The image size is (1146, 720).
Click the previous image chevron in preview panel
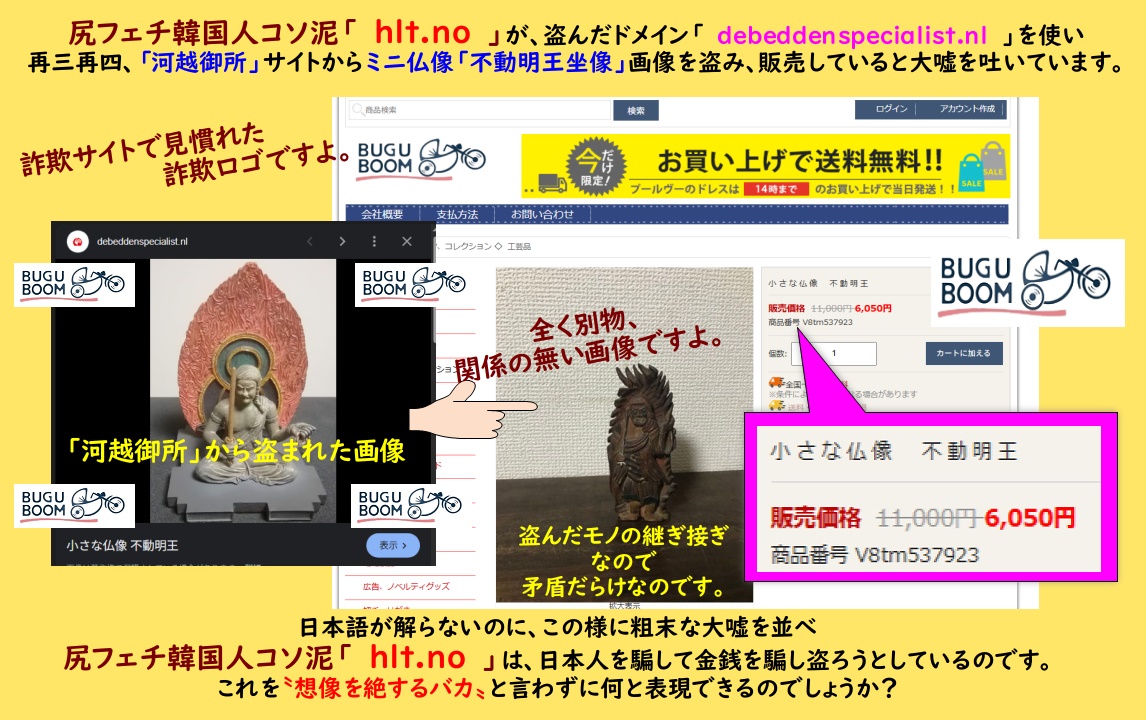click(x=310, y=242)
